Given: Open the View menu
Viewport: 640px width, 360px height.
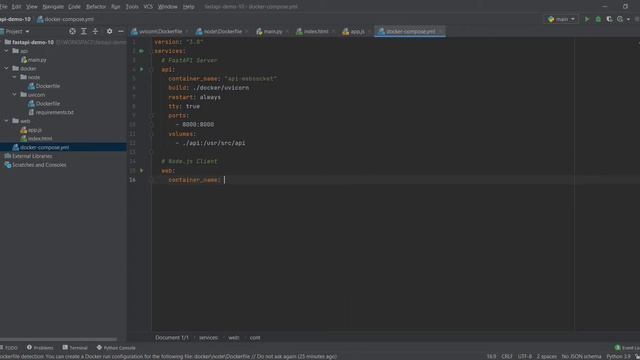Looking at the screenshot, I should tap(31, 7).
